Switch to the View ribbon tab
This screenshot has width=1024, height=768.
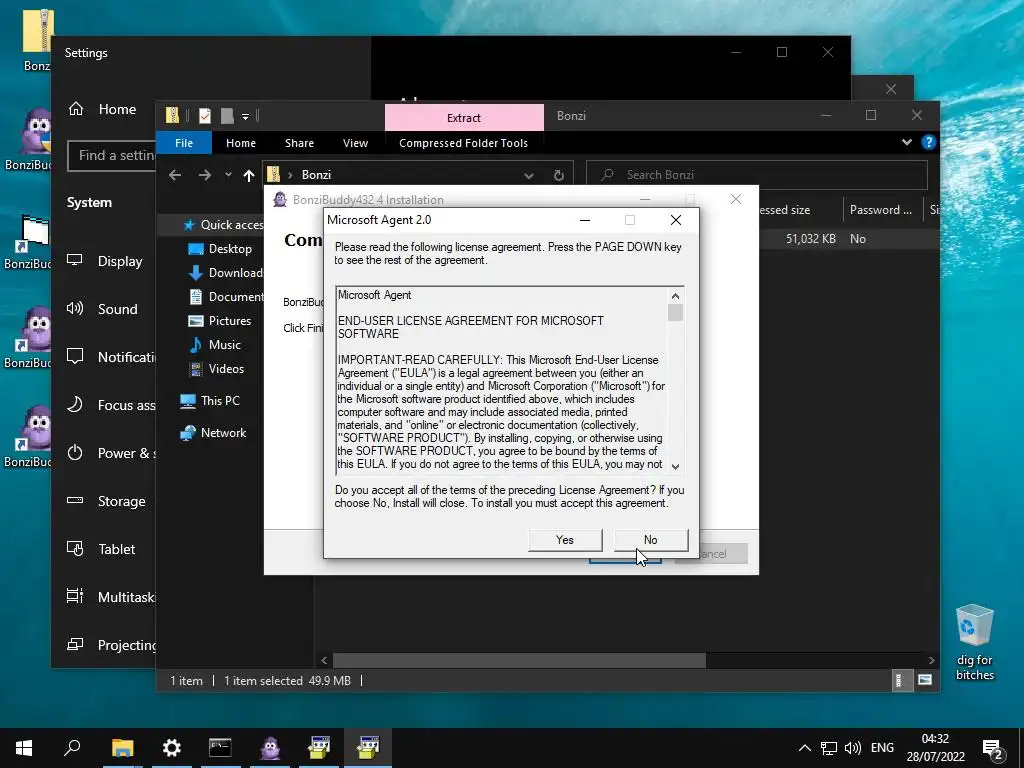coord(355,143)
